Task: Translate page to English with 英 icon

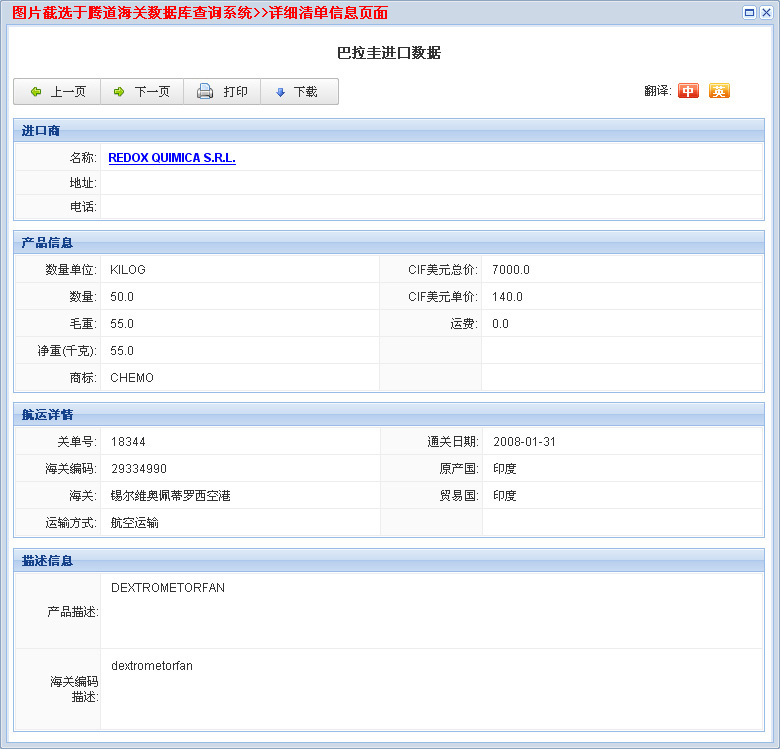Action: (719, 91)
